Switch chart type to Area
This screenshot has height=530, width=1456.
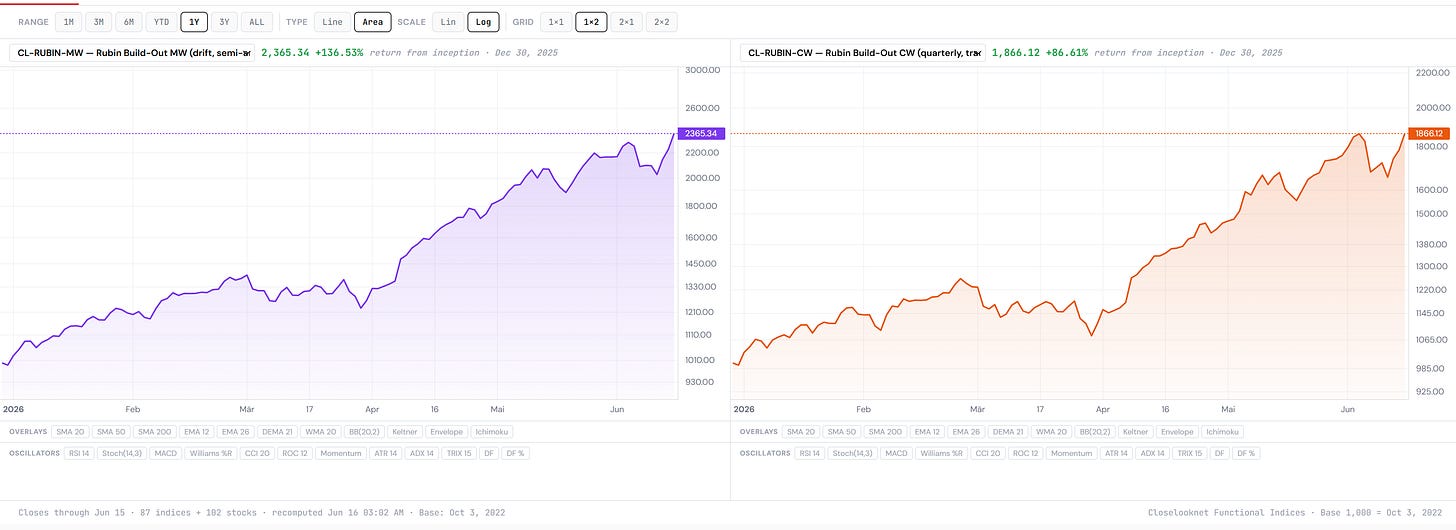pos(372,22)
